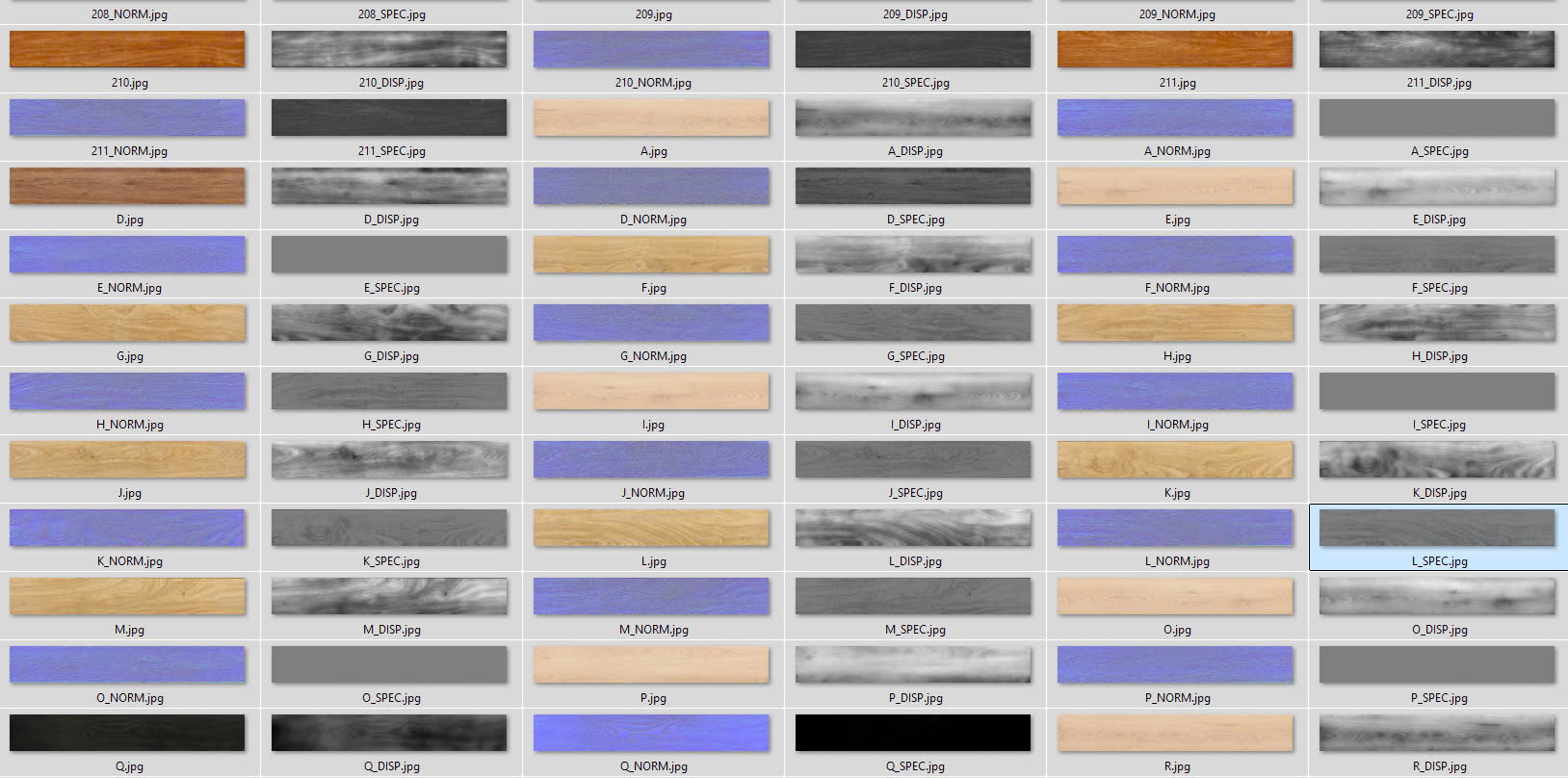The width and height of the screenshot is (1568, 778).
Task: Open the 211_NORM.jpg normal map file
Action: click(x=127, y=117)
